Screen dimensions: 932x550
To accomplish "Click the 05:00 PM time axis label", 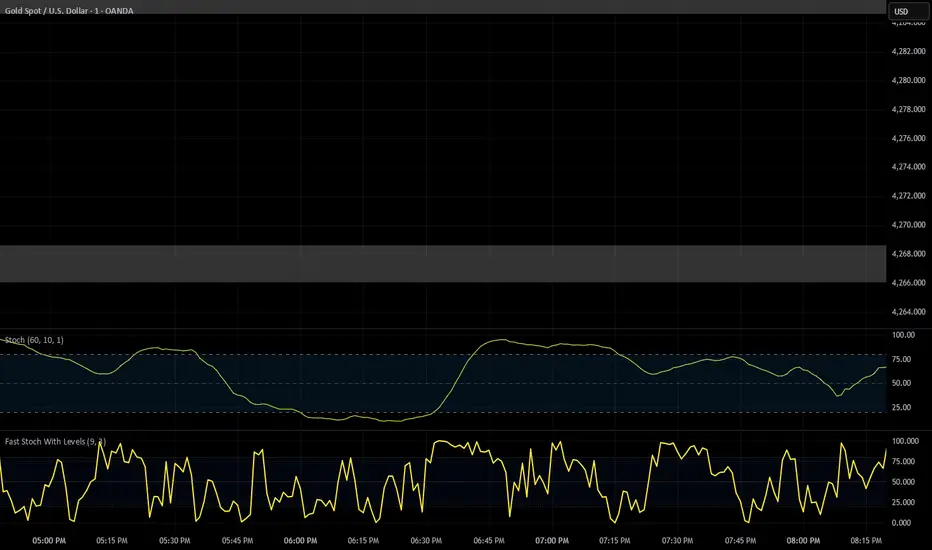I will coord(49,539).
